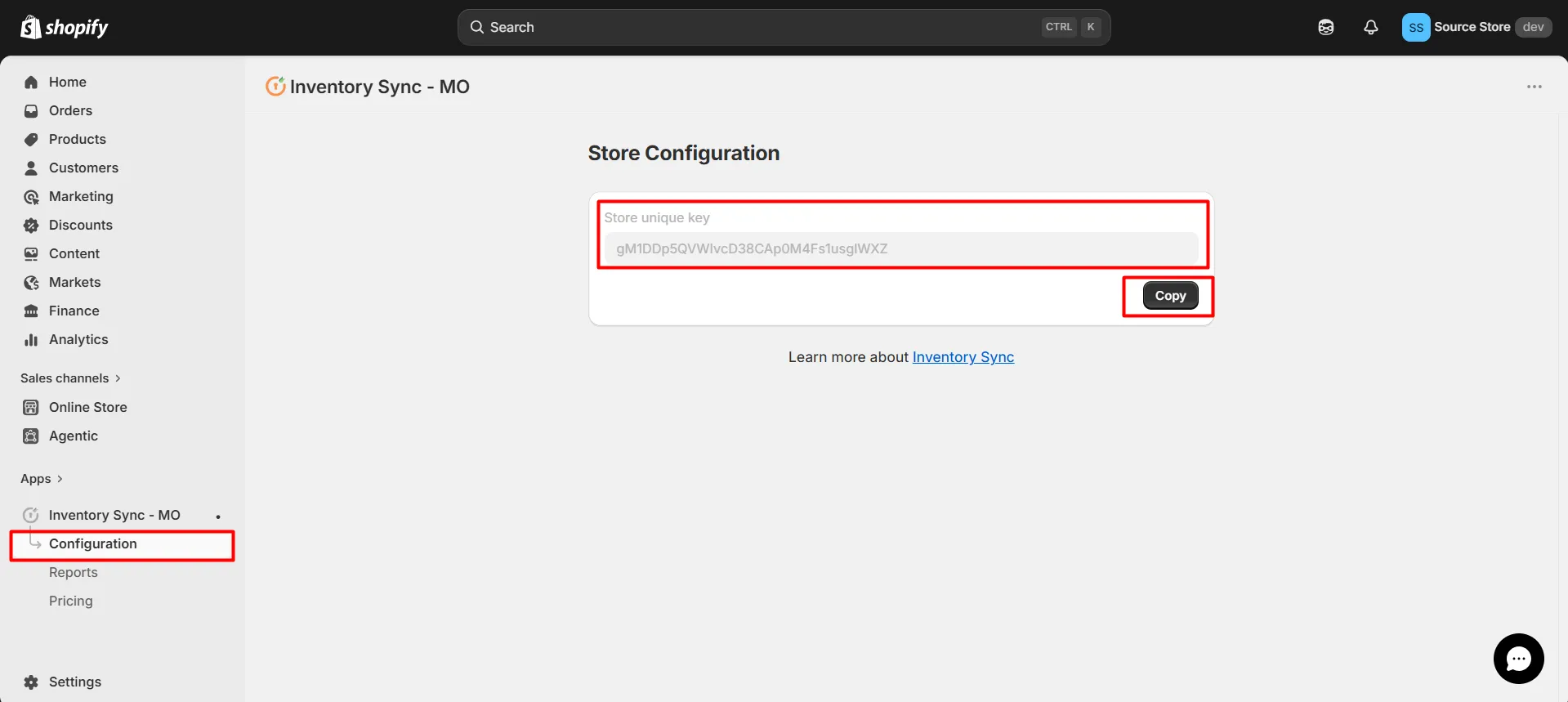This screenshot has width=1568, height=702.
Task: Open the Source Store account menu
Action: click(x=1476, y=27)
